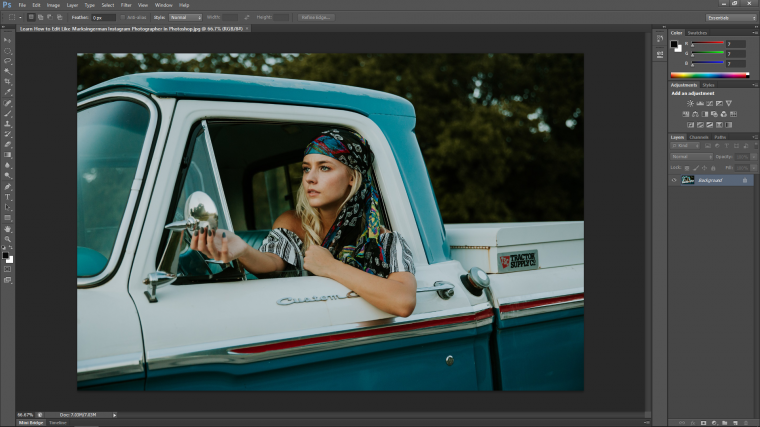760x427 pixels.
Task: Select the Path Selection tool
Action: pyautogui.click(x=7, y=207)
